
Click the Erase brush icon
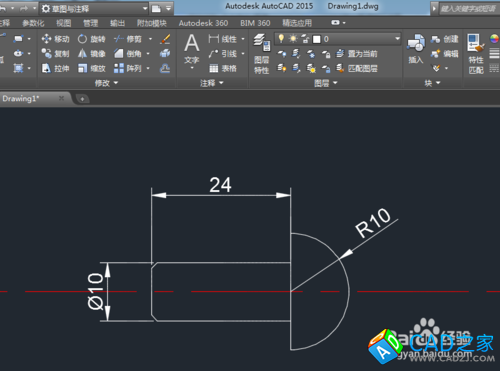click(165, 39)
